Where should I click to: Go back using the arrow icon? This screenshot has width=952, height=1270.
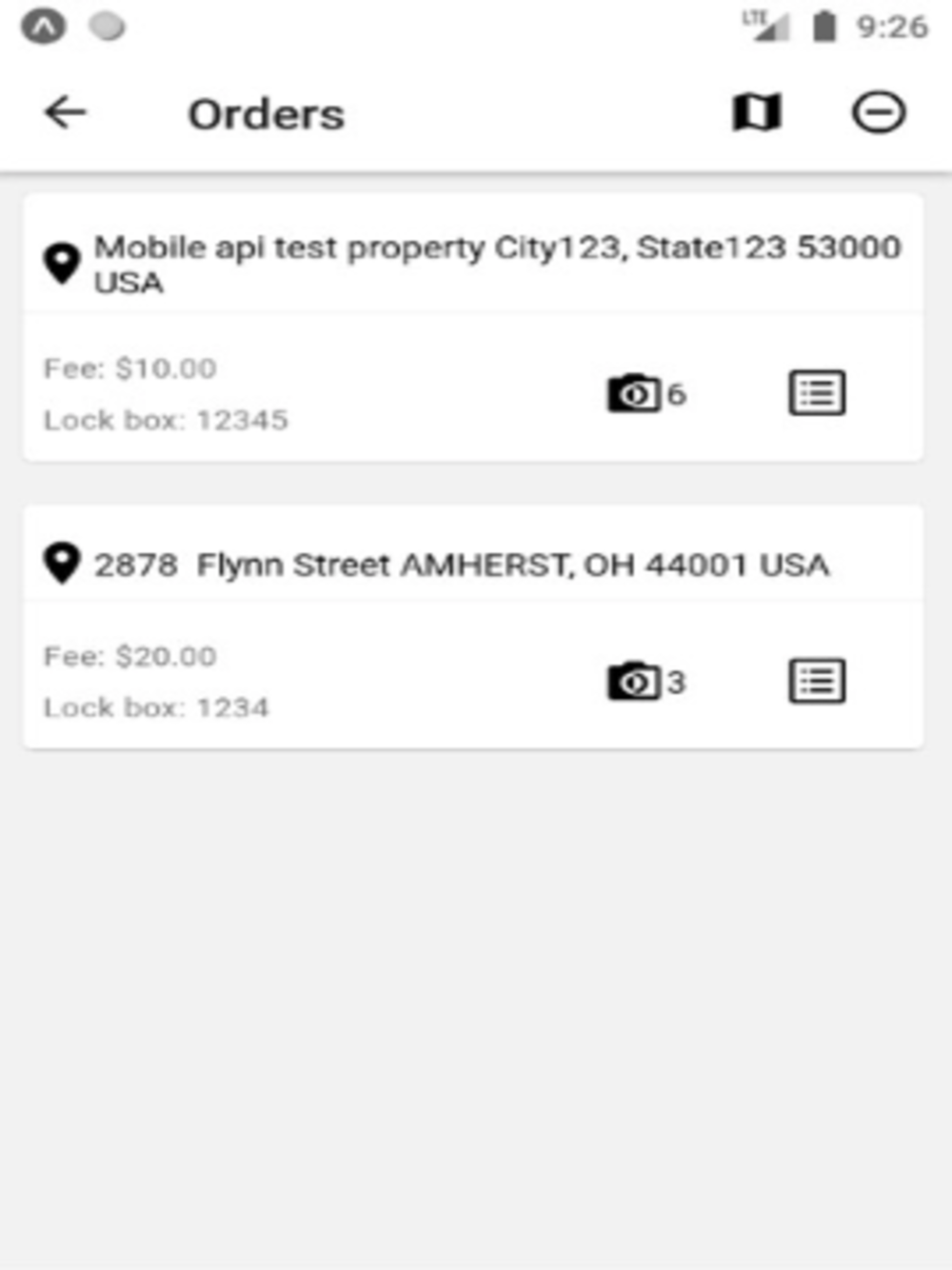pyautogui.click(x=66, y=112)
